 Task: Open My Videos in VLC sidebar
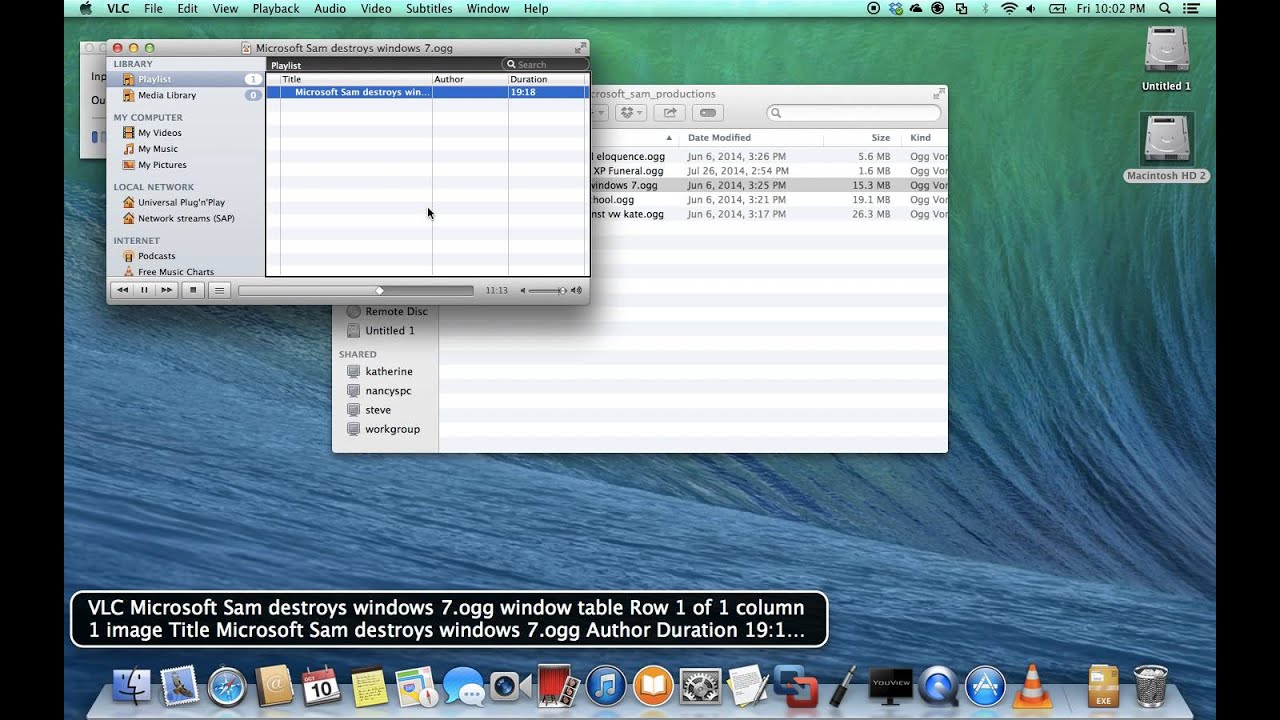(159, 132)
